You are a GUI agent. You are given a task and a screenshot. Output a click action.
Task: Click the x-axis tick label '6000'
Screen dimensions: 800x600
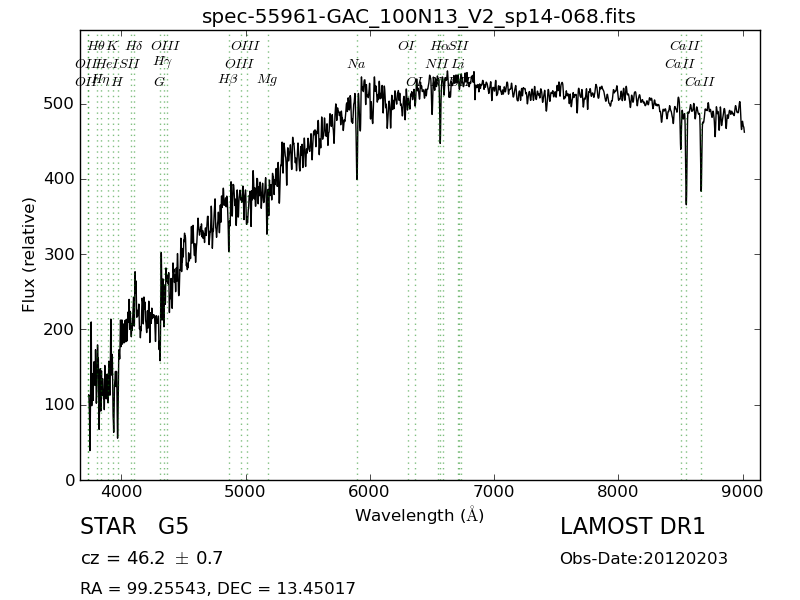370,492
